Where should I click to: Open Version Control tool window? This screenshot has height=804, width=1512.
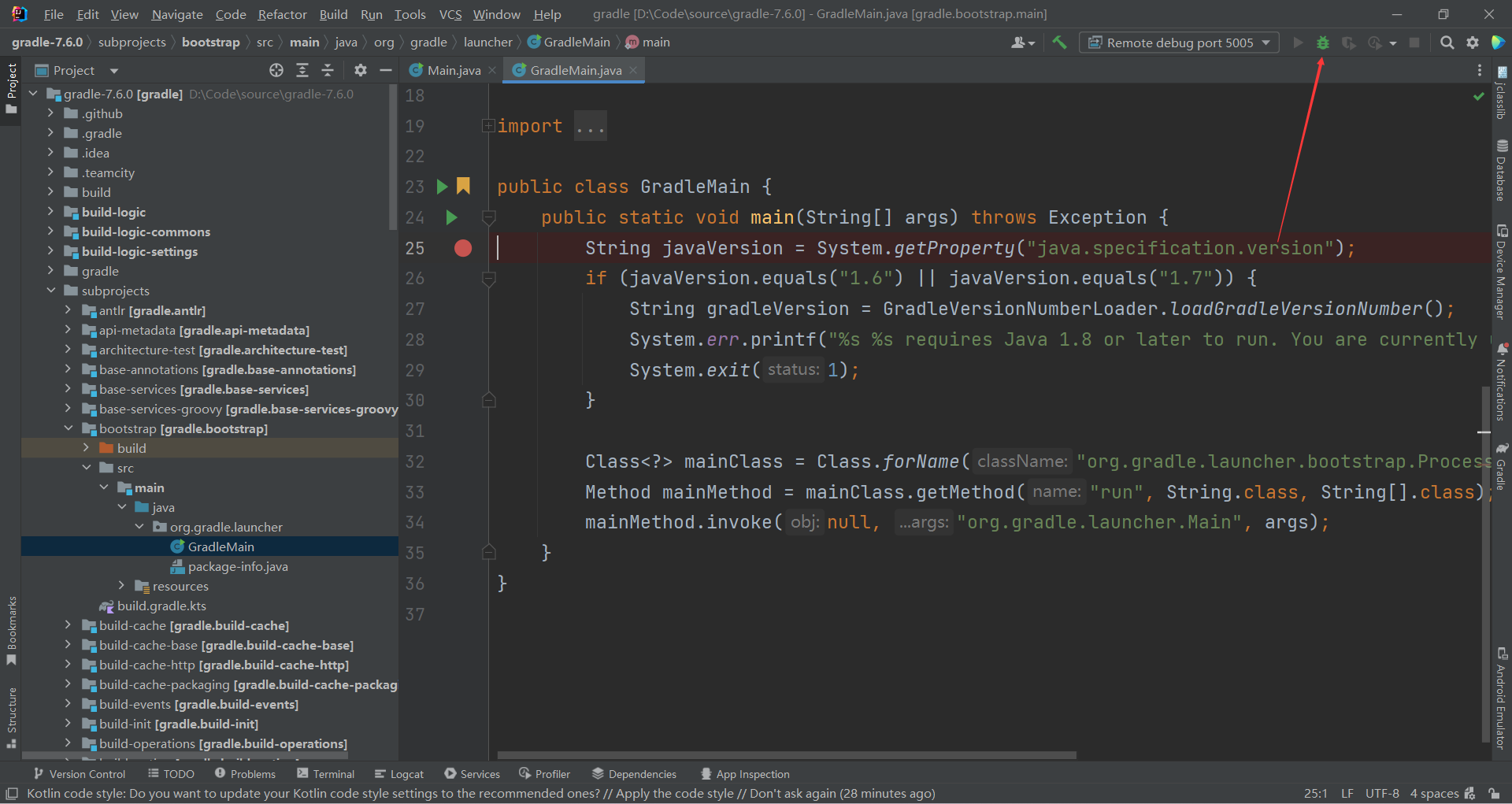79,774
